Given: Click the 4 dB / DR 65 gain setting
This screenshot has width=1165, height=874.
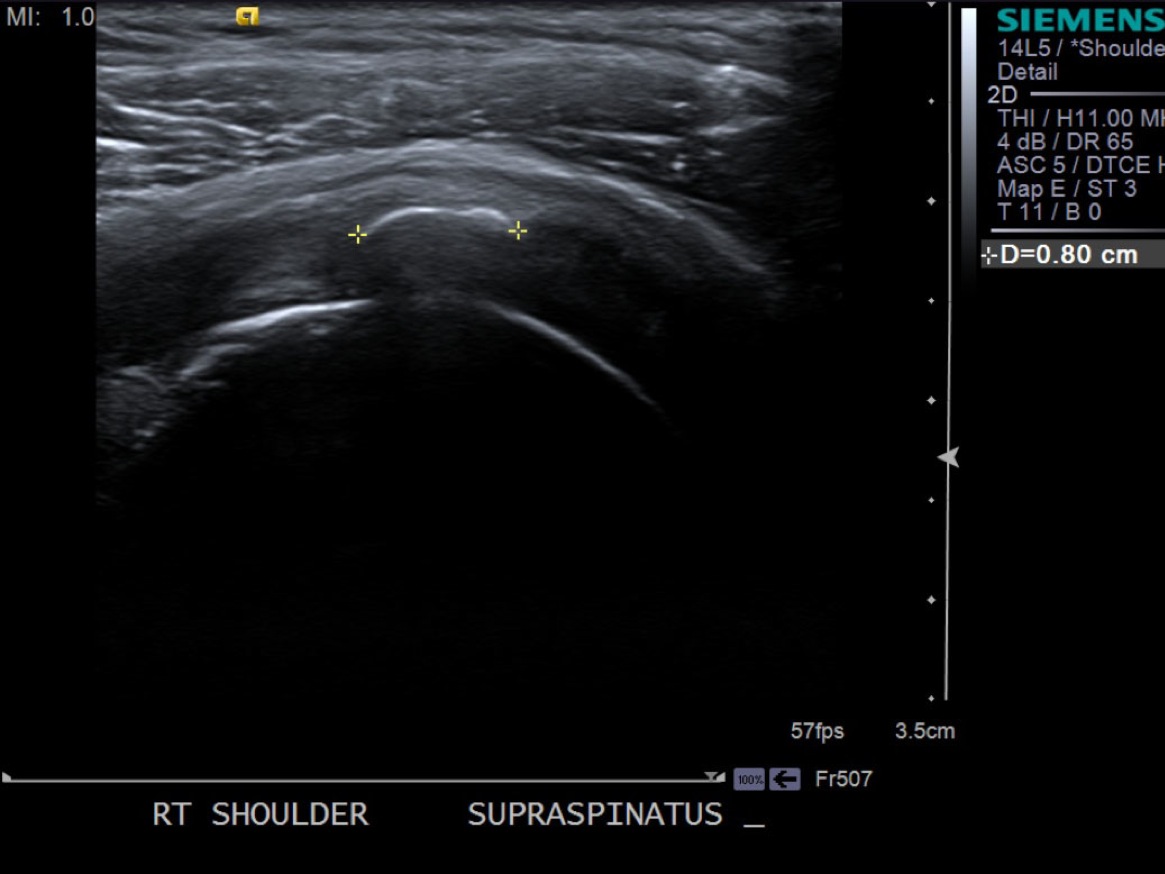Looking at the screenshot, I should 1065,142.
